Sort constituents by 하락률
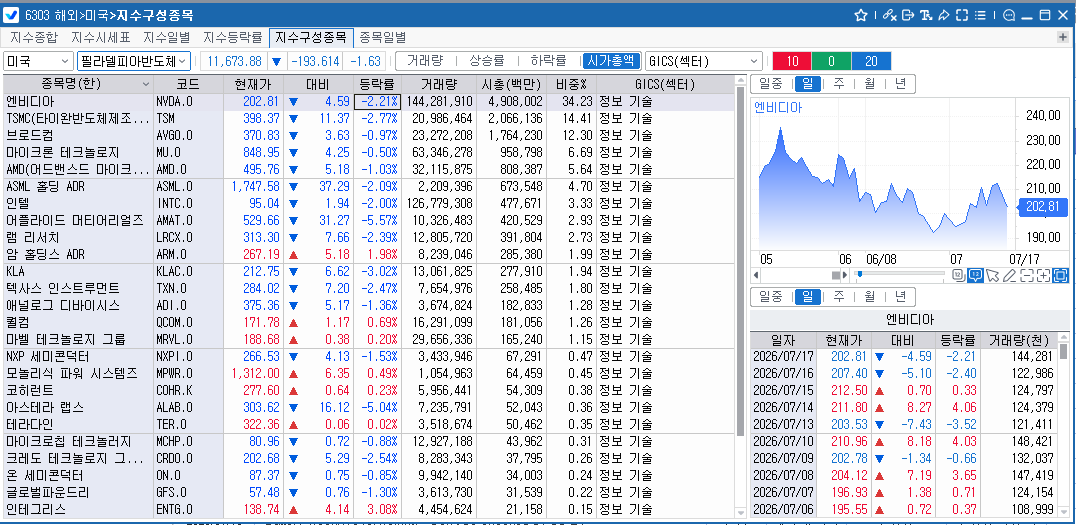 549,60
